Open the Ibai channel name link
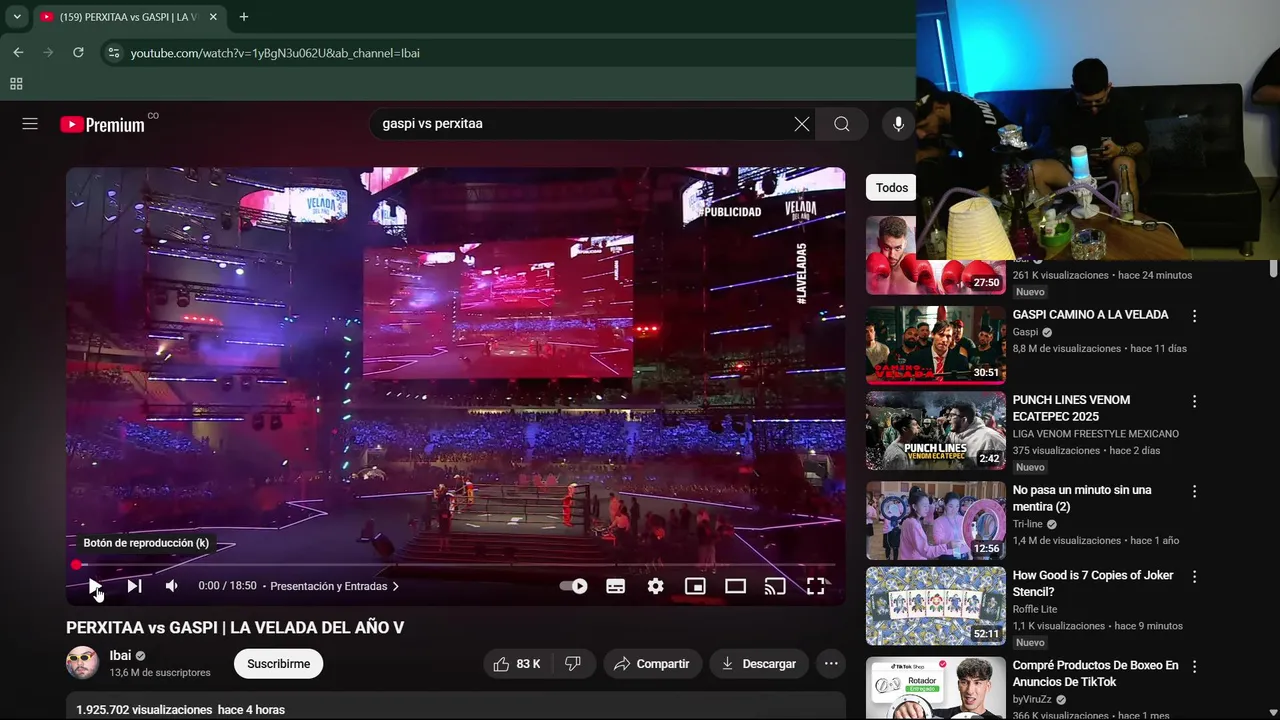 pos(120,655)
